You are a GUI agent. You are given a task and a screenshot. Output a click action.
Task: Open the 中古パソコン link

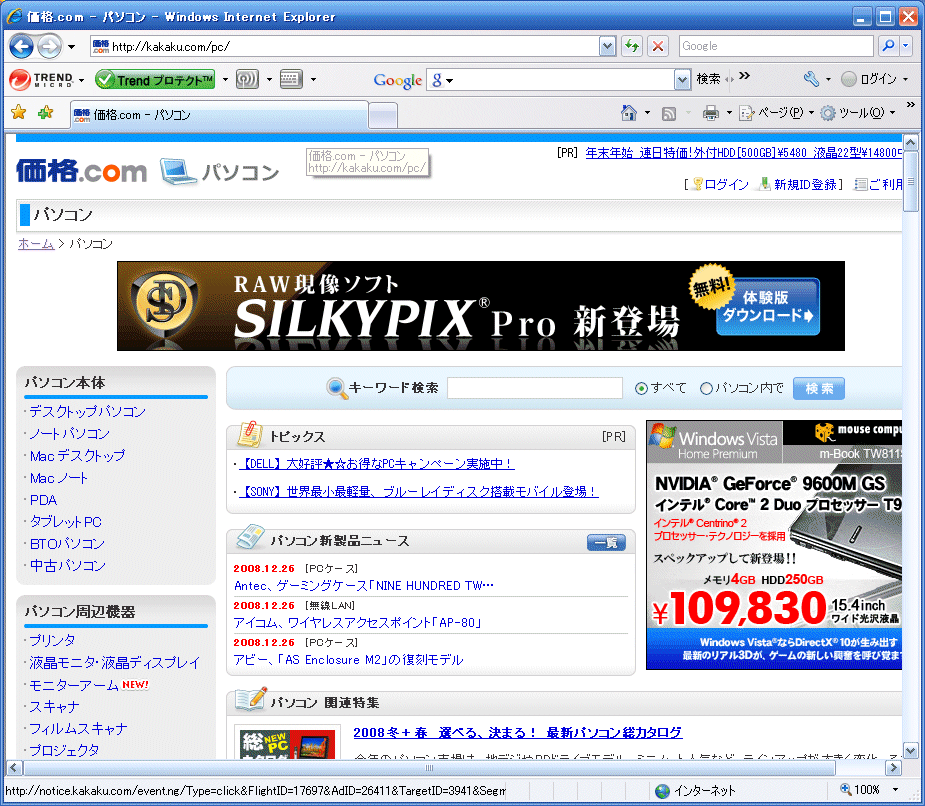[68, 565]
